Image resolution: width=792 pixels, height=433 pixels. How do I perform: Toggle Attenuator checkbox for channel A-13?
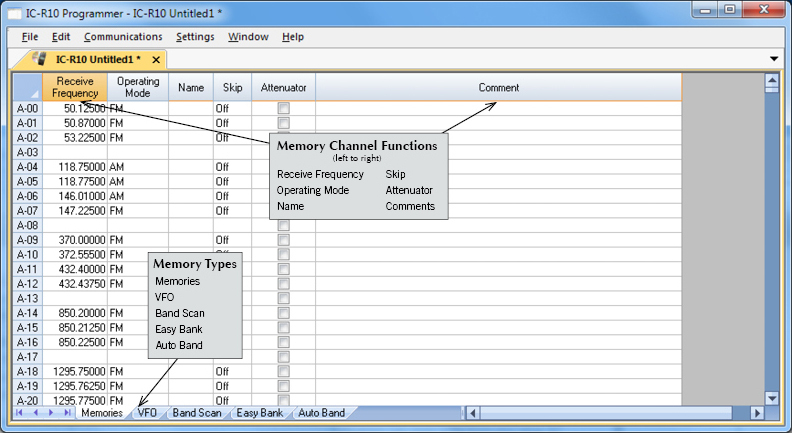(284, 299)
